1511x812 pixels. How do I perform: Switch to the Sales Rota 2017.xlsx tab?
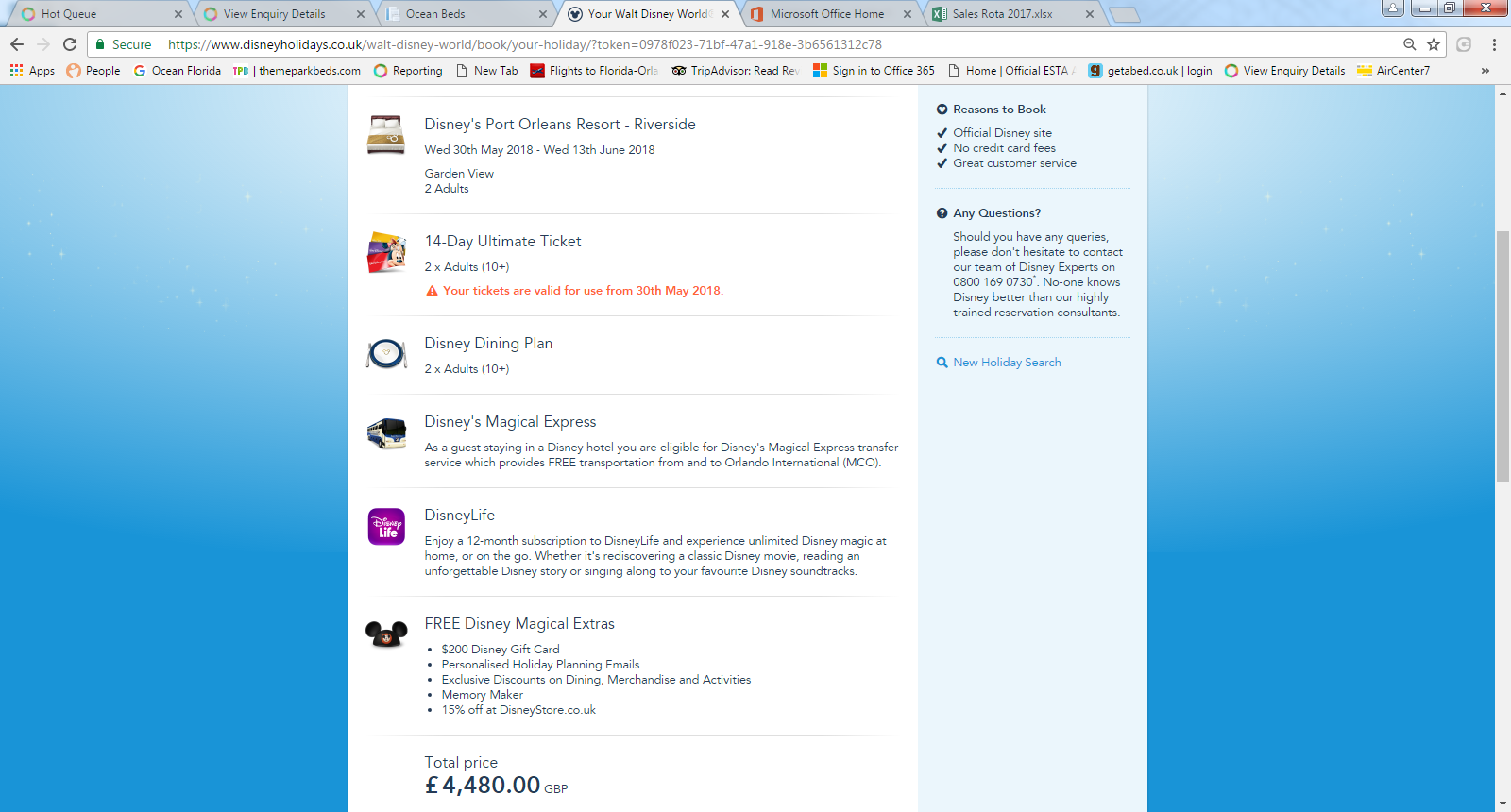[1010, 14]
